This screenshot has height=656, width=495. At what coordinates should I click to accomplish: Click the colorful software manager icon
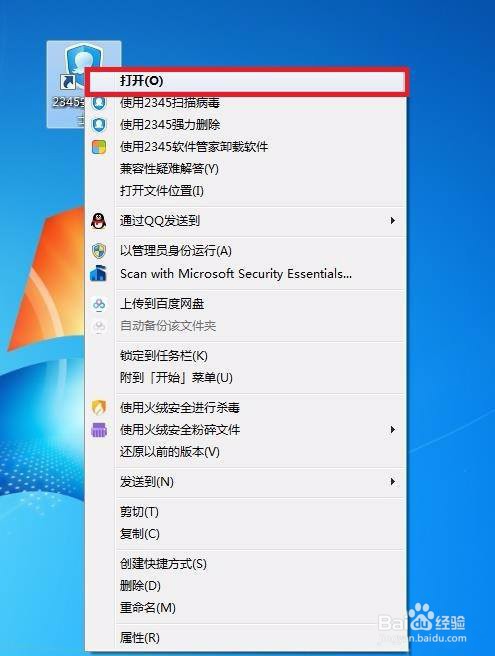[x=99, y=147]
